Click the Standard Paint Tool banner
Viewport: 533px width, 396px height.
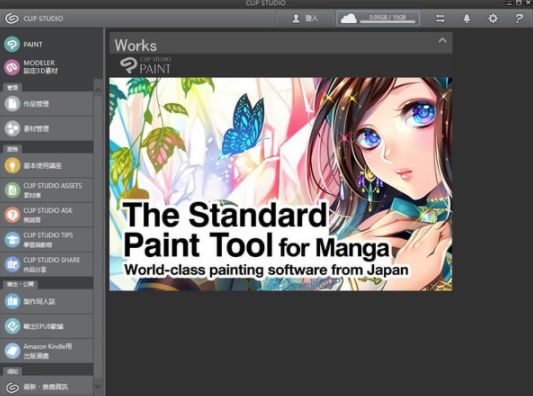click(280, 184)
